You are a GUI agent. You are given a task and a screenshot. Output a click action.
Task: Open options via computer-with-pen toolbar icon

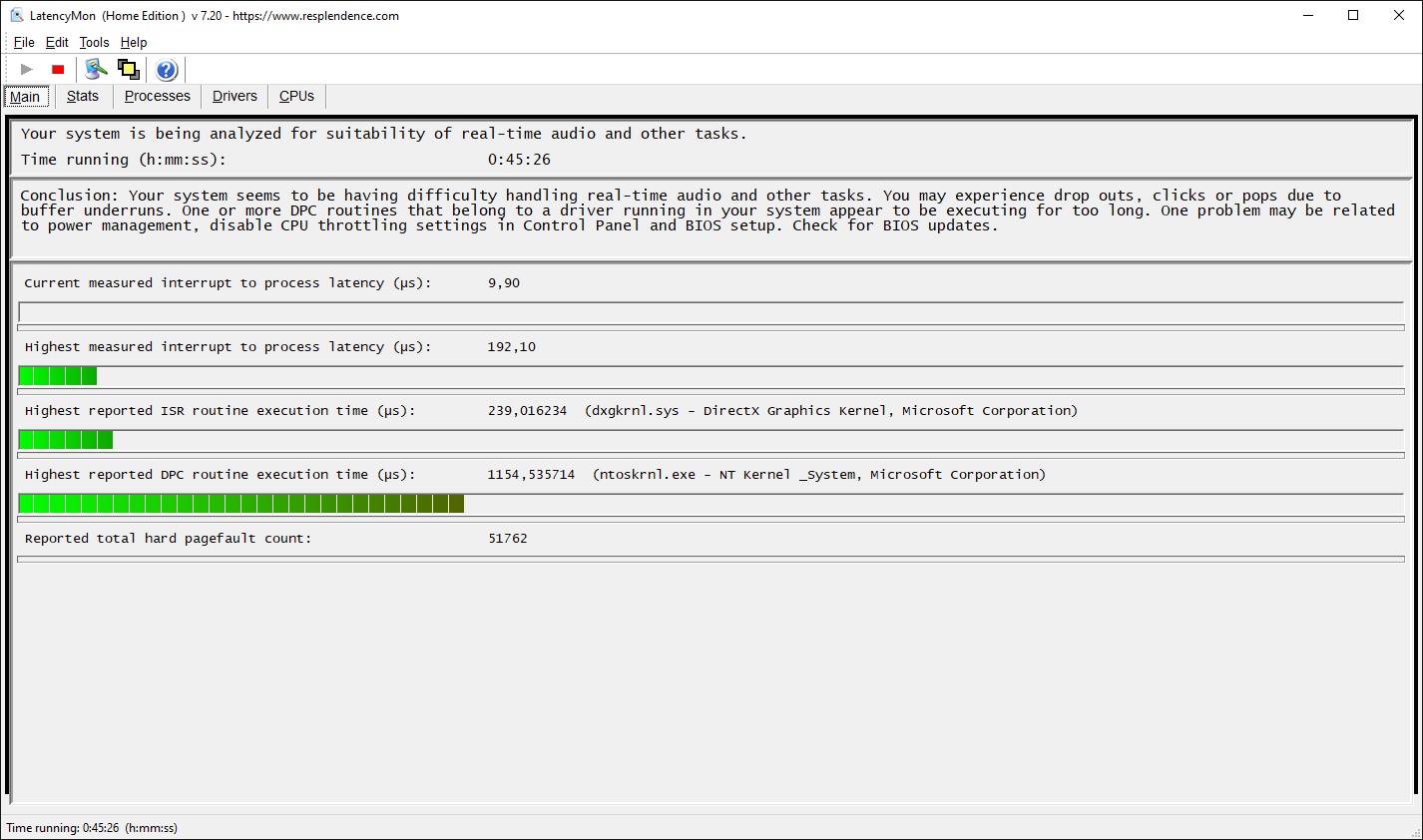click(x=96, y=69)
